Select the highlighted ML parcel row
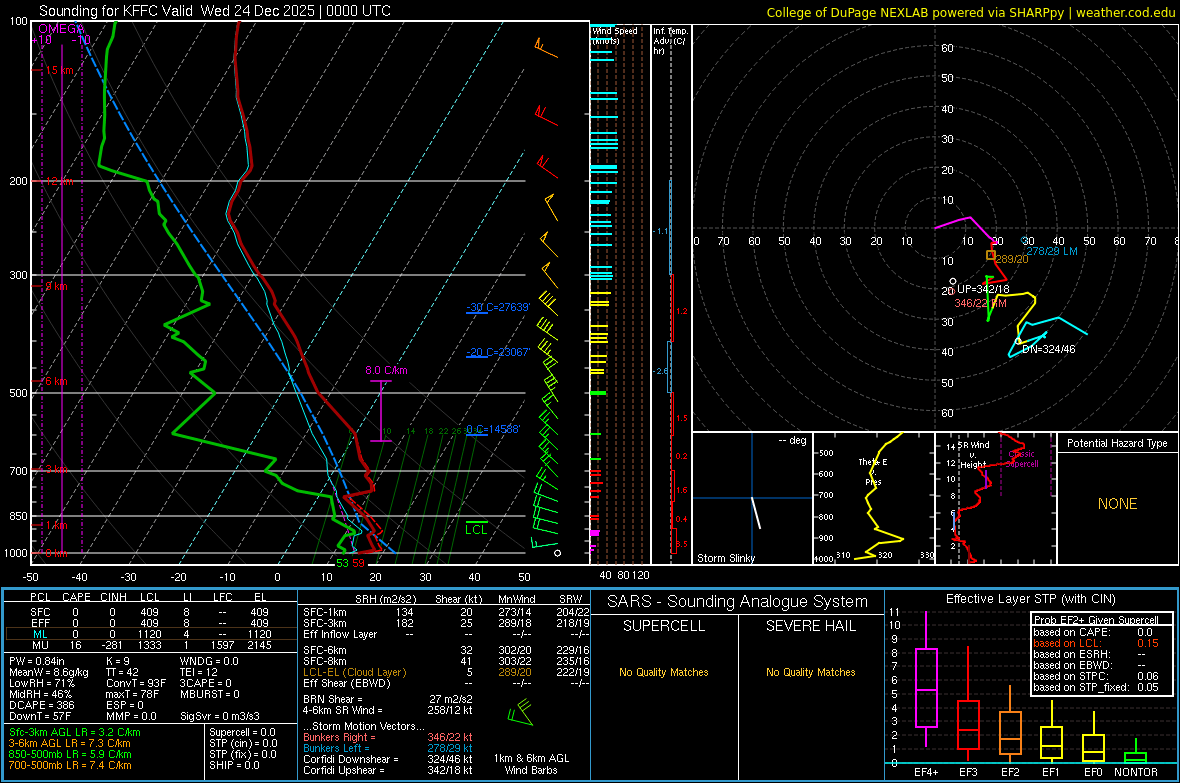The height and width of the screenshot is (783, 1180). pos(150,634)
